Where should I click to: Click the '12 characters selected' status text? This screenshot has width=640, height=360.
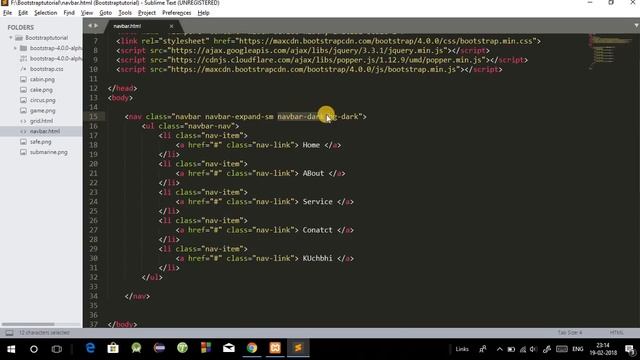[44, 333]
